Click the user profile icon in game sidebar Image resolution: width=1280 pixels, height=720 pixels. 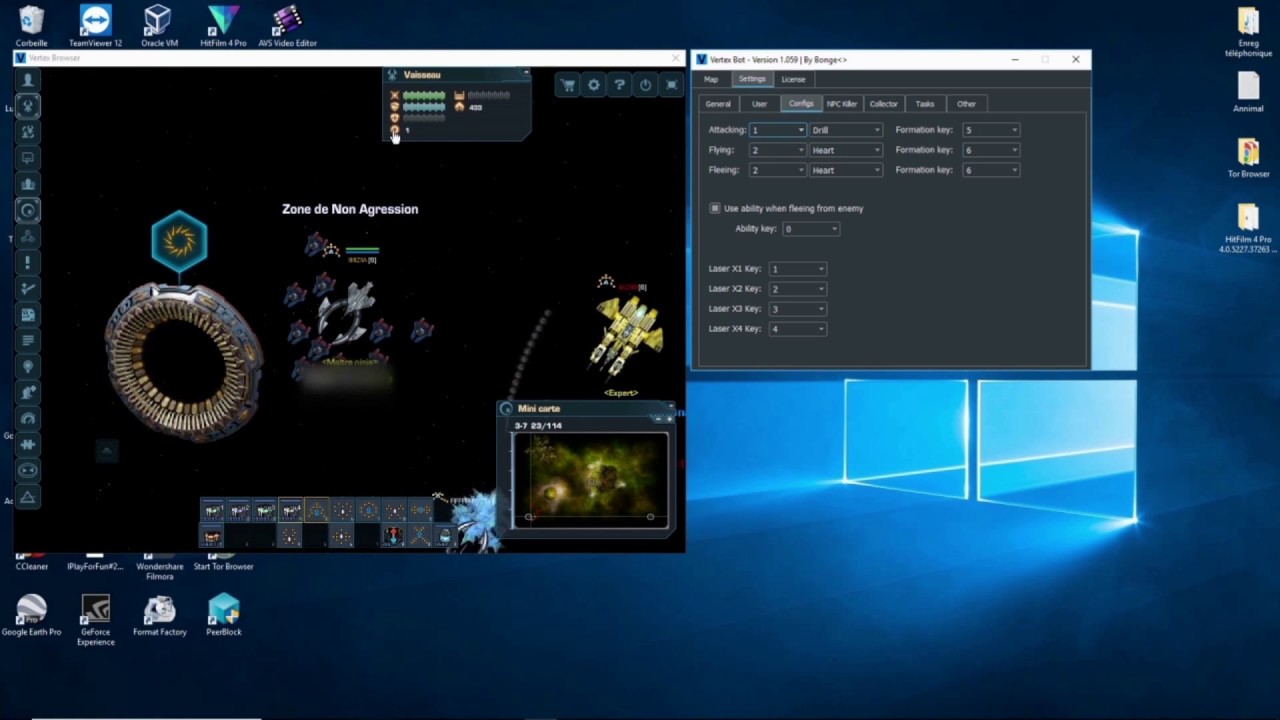click(28, 80)
